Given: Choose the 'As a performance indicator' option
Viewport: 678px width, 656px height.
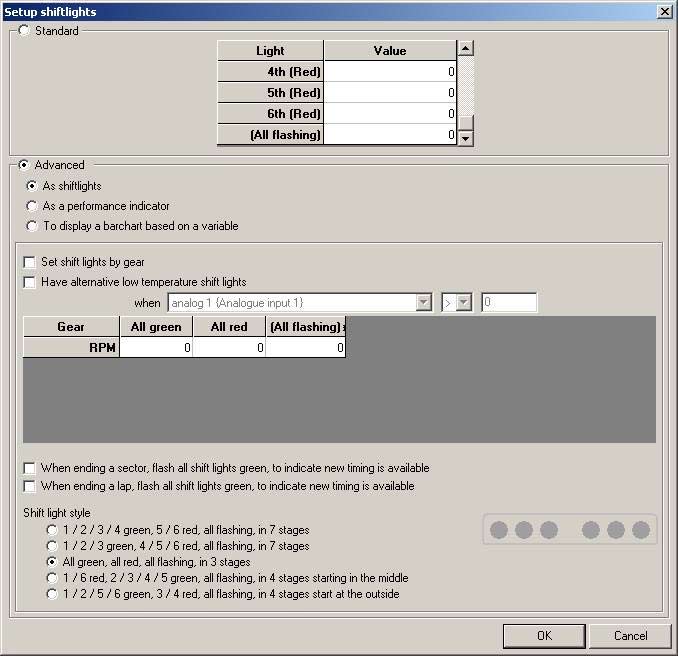Looking at the screenshot, I should (33, 206).
